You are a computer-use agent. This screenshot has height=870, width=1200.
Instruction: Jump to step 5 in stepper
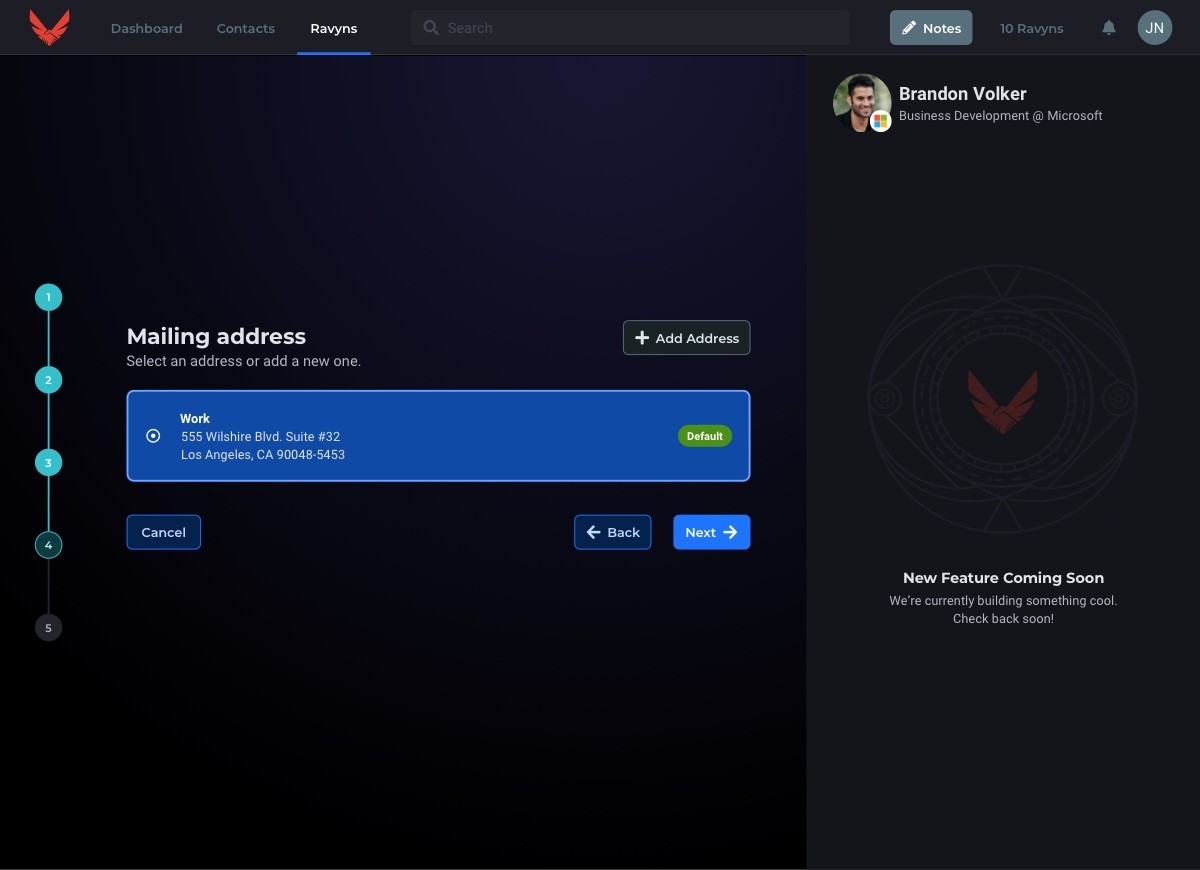coord(48,628)
